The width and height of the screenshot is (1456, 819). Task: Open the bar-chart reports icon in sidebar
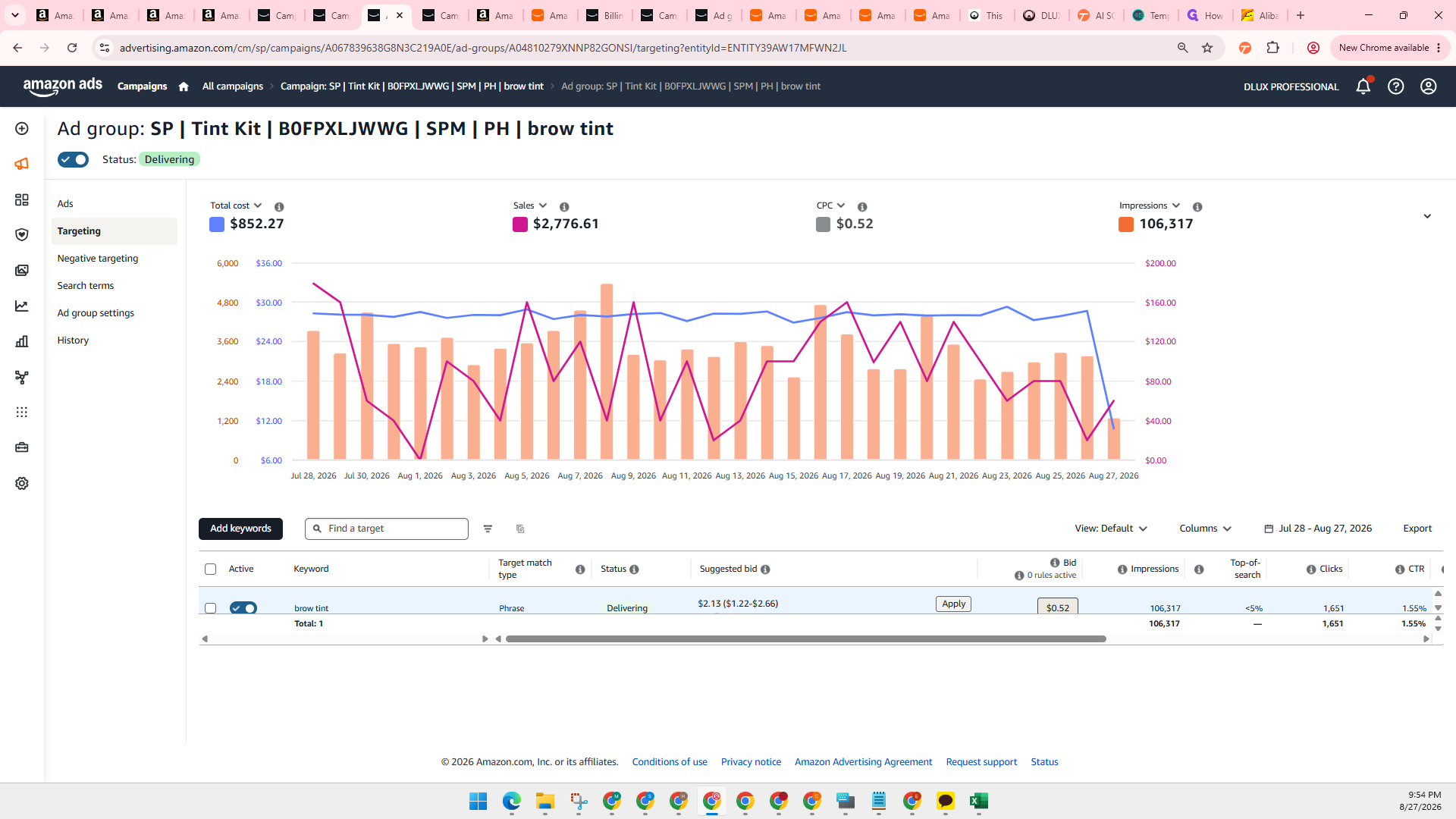[x=22, y=341]
